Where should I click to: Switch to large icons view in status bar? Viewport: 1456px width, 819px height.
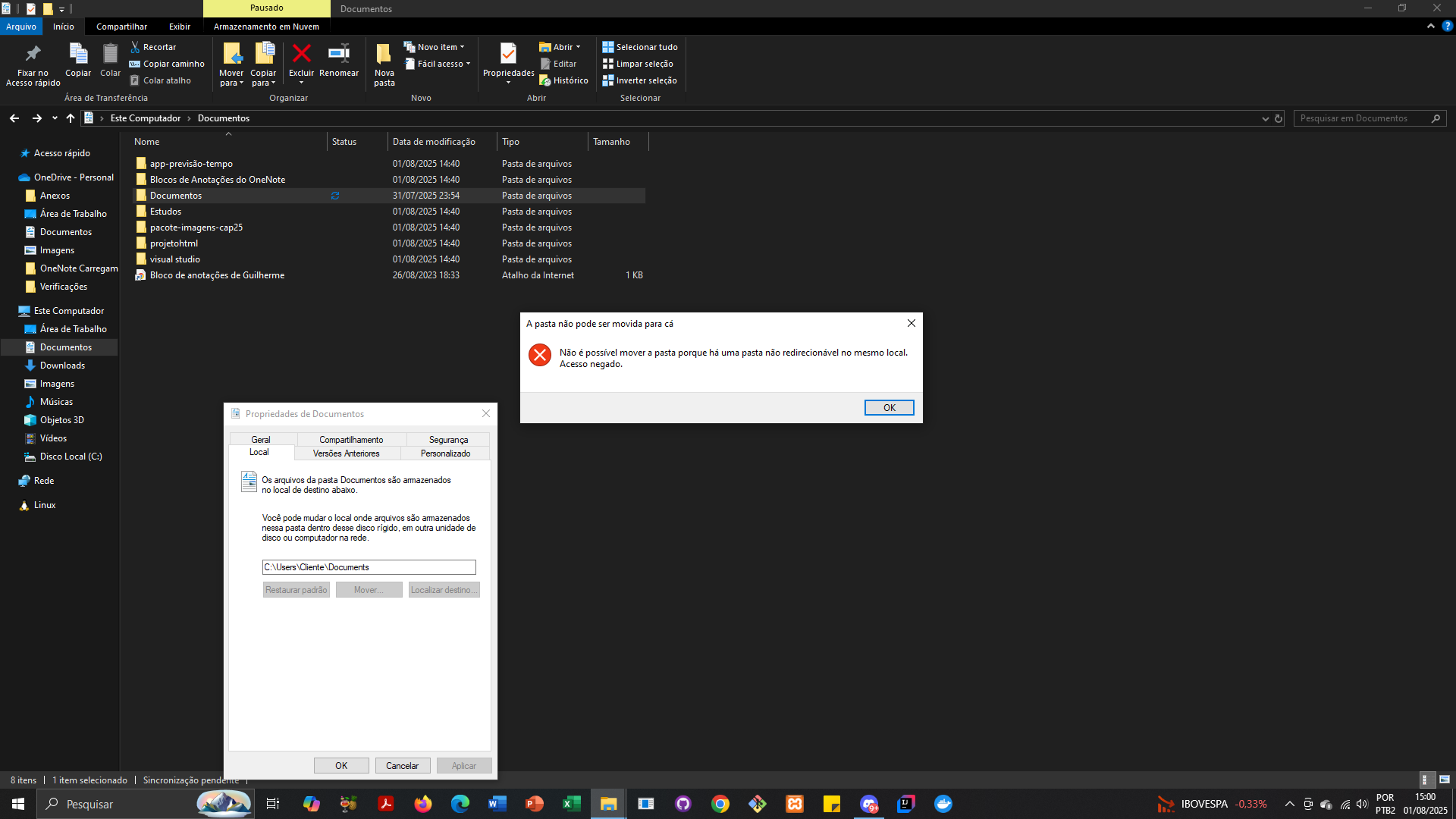(x=1445, y=780)
